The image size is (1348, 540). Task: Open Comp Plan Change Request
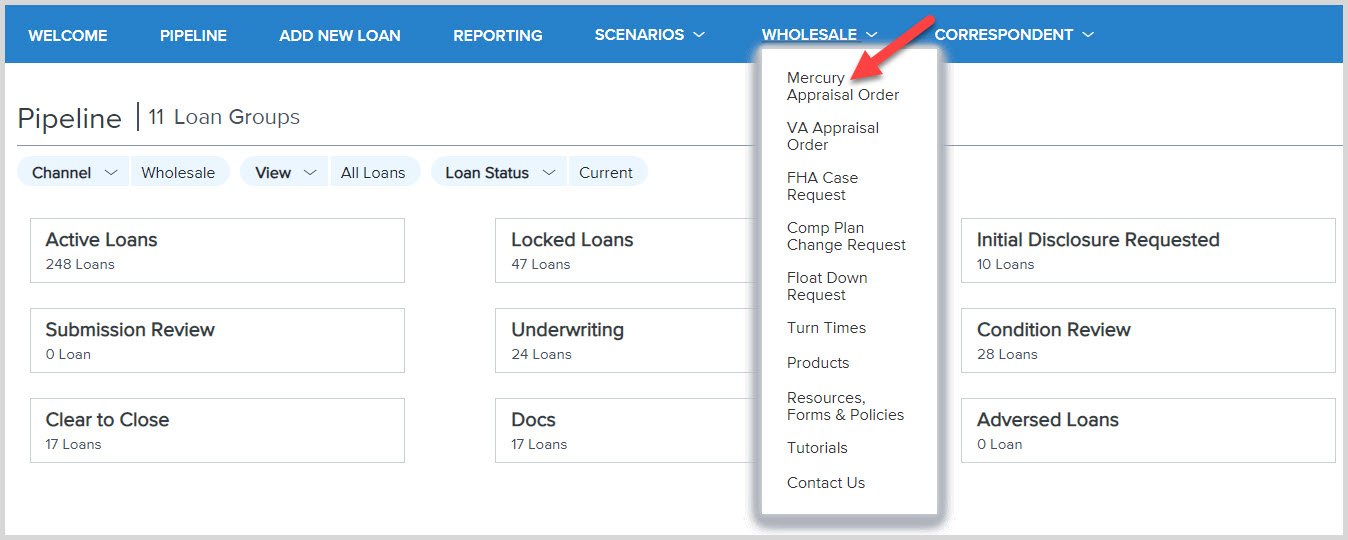coord(846,236)
